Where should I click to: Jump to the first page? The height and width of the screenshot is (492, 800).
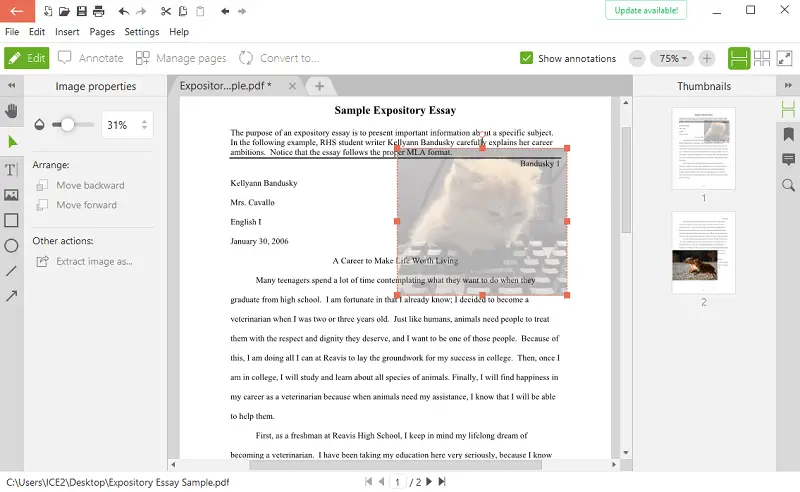[368, 482]
